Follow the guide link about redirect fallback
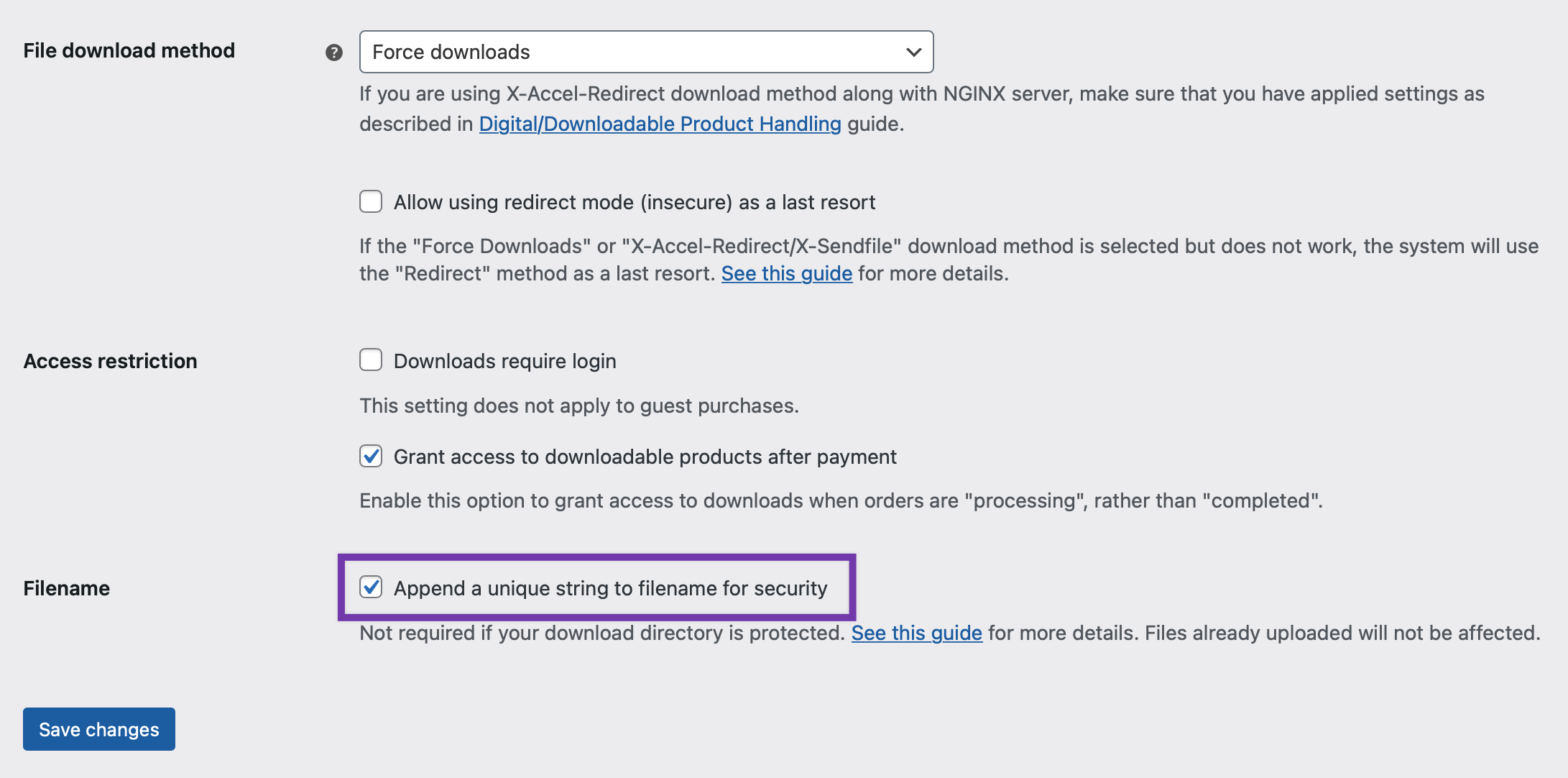1568x778 pixels. [786, 273]
